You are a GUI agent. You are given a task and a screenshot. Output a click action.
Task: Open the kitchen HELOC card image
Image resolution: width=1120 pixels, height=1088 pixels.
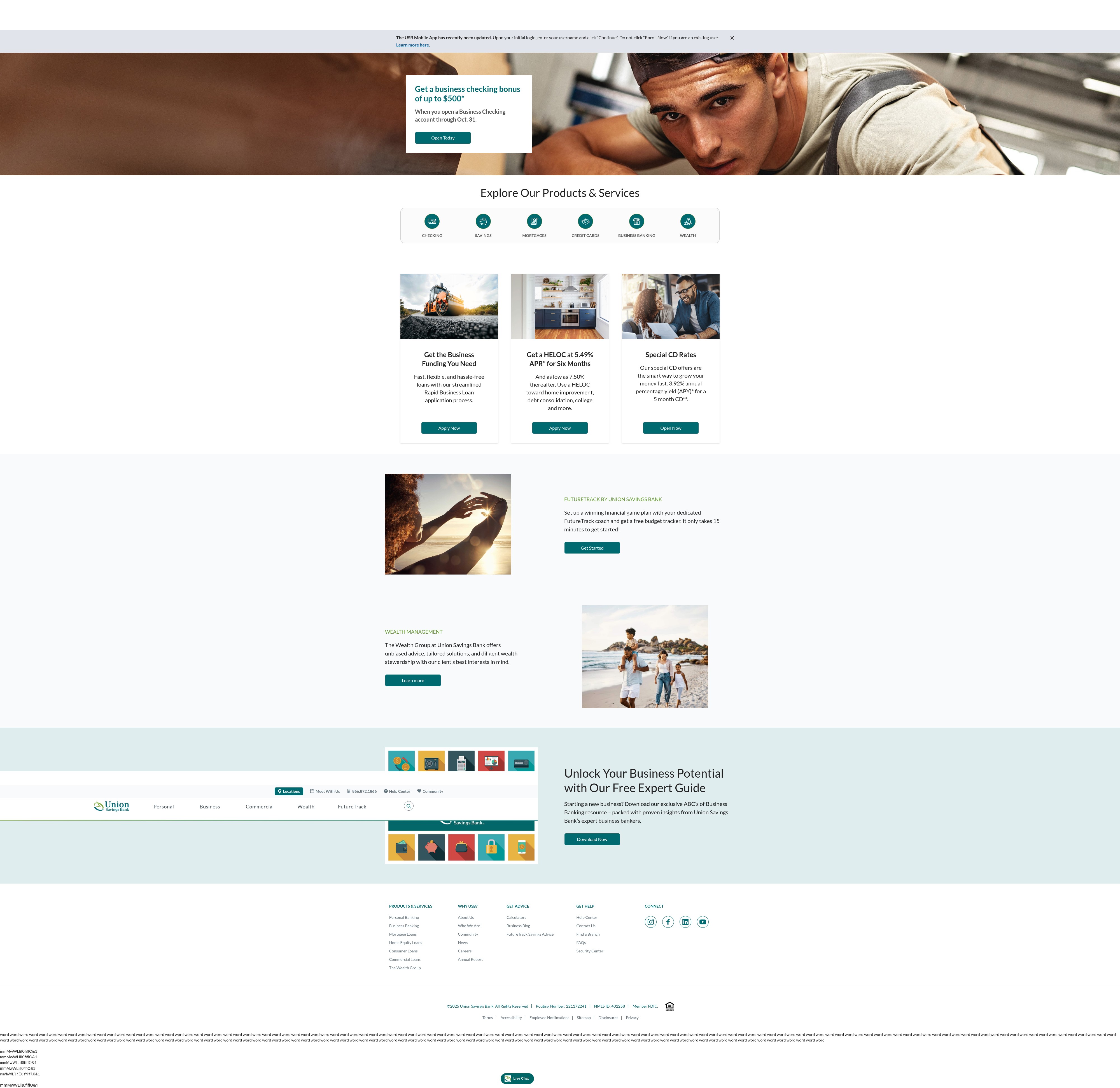[x=559, y=306]
